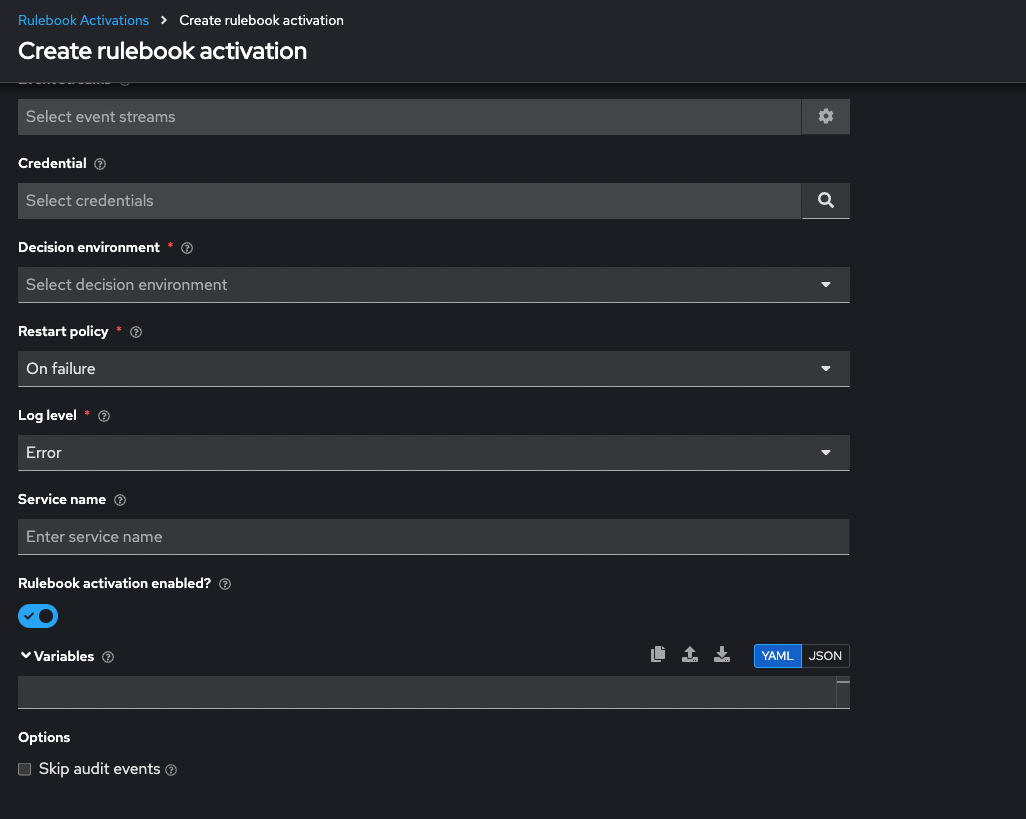
Task: Switch variables editor to YAML
Action: pyautogui.click(x=777, y=656)
